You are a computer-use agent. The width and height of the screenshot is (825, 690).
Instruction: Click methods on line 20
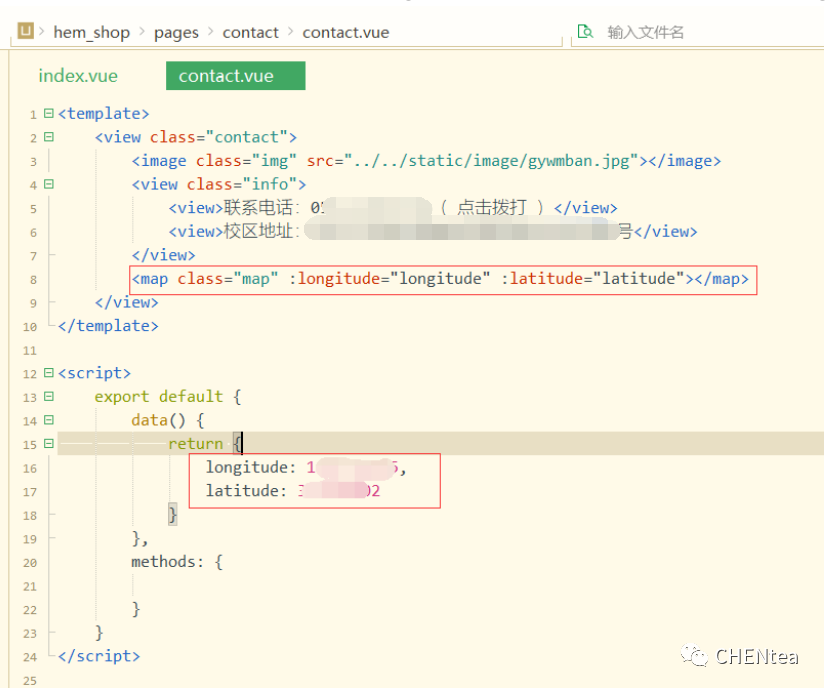coord(166,562)
